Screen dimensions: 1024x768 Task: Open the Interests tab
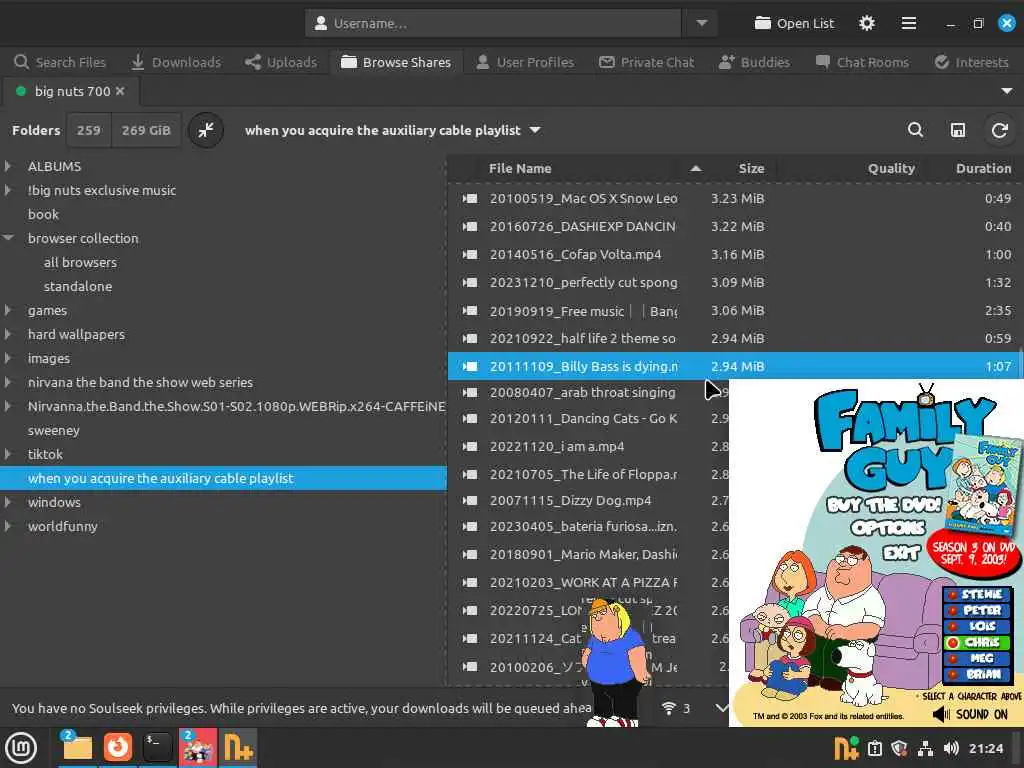tap(972, 62)
